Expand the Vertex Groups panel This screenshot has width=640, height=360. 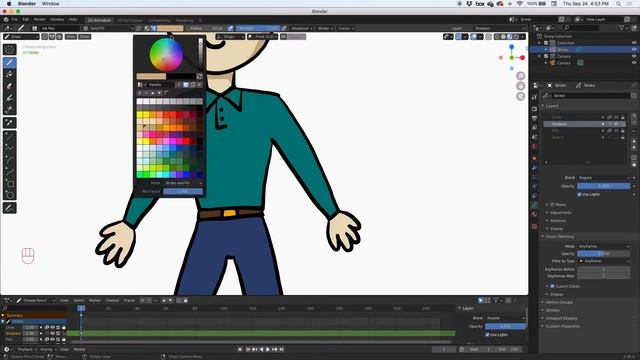coord(559,302)
